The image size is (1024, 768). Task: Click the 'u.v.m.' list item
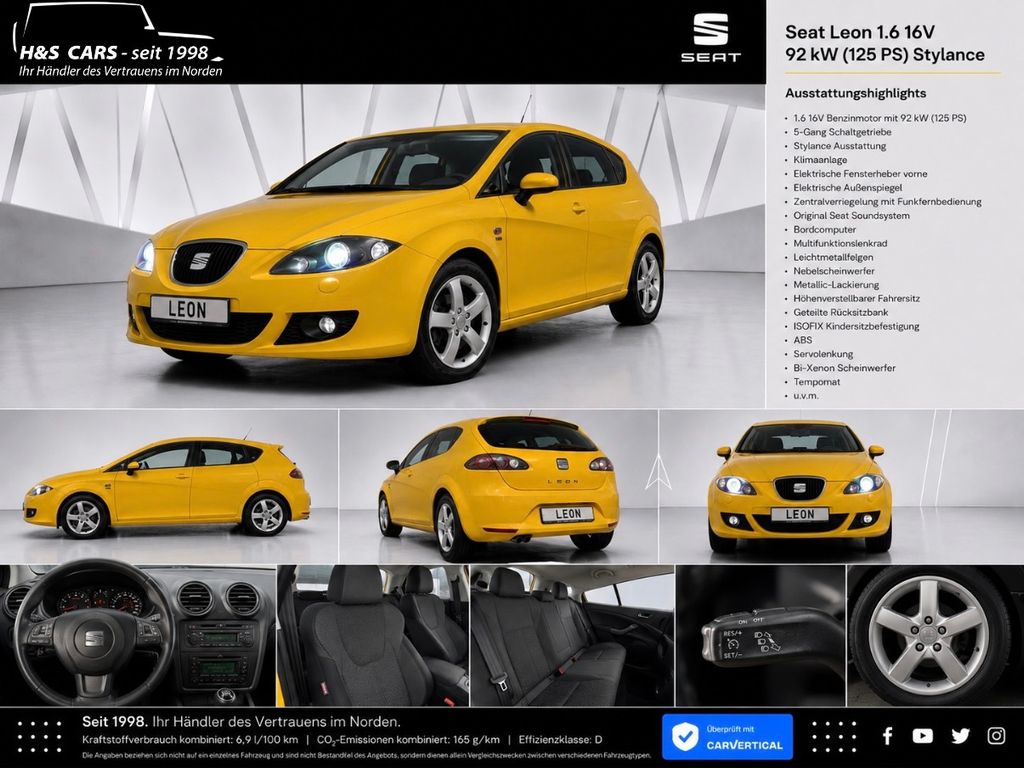click(x=805, y=396)
